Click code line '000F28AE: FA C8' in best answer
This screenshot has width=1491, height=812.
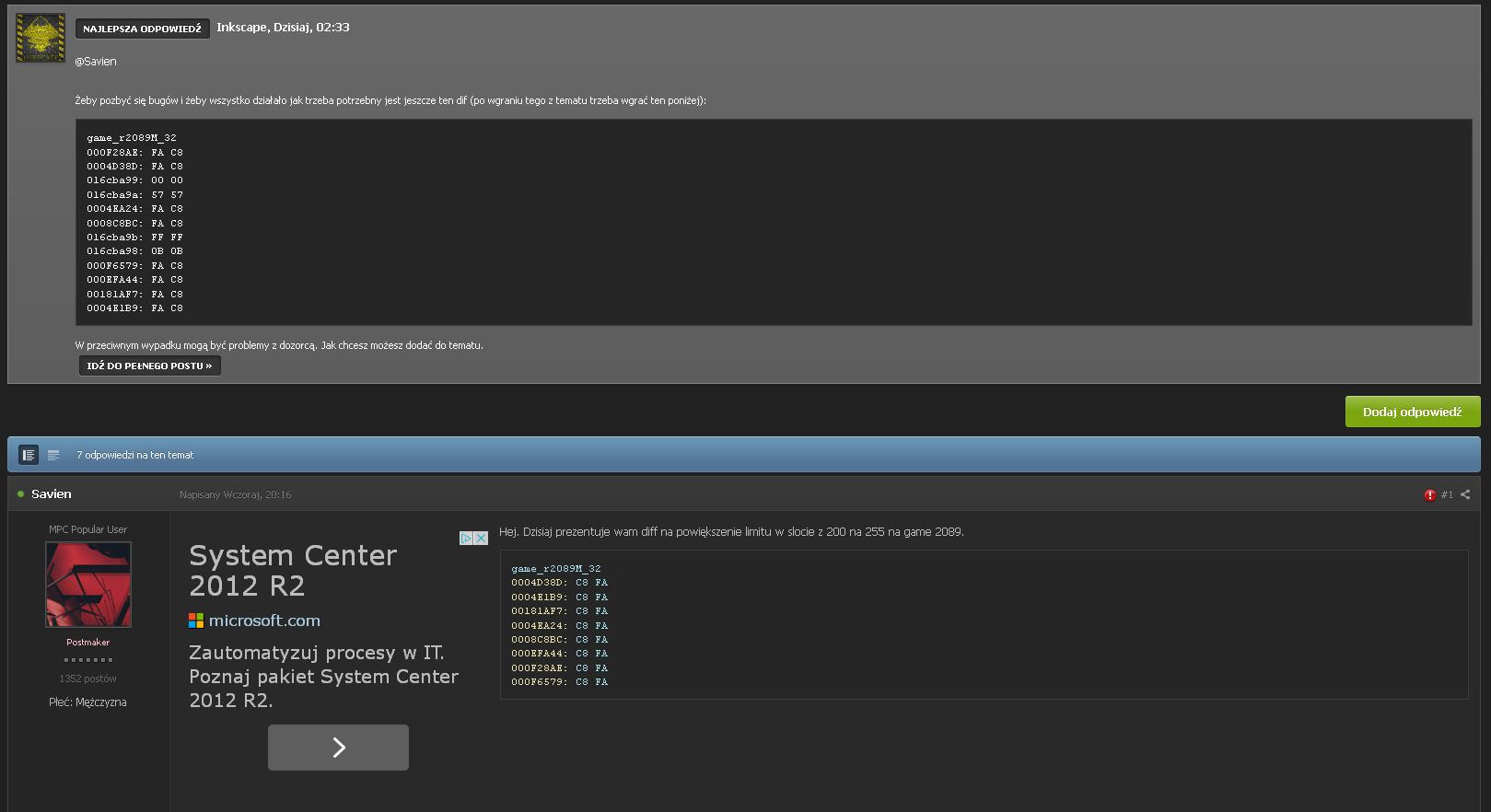point(135,153)
